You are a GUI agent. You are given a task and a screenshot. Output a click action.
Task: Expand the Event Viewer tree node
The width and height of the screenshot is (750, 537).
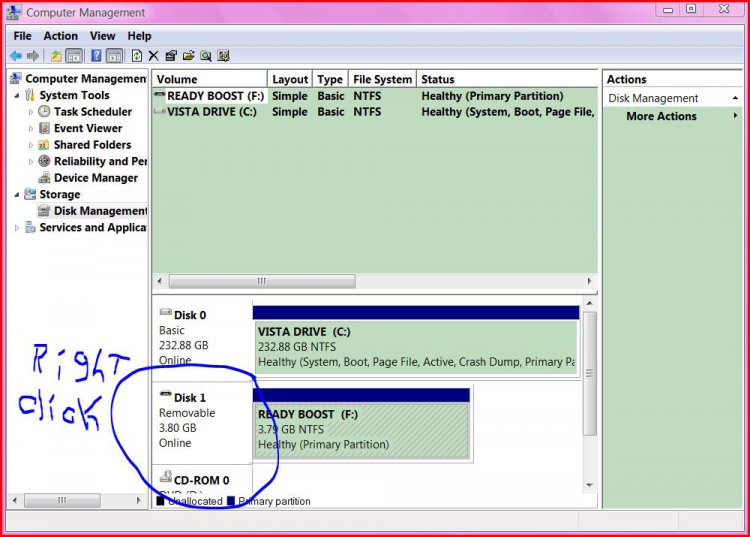[31, 129]
